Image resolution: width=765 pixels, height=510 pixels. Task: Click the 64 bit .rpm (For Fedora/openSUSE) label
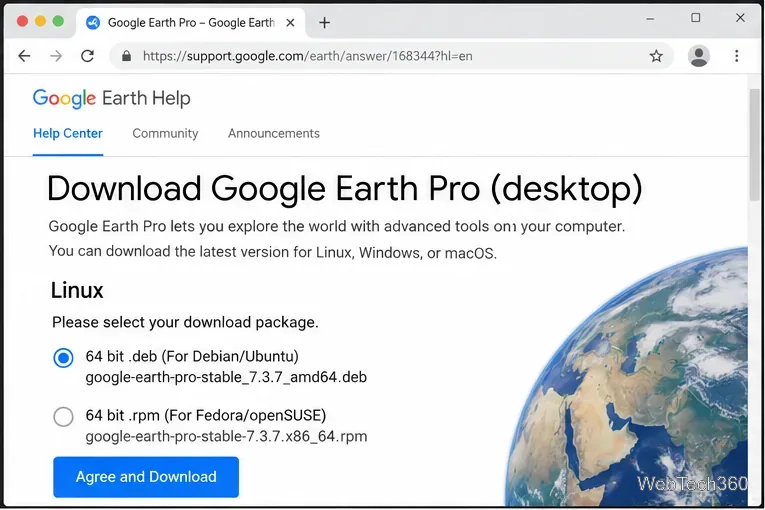[x=206, y=415]
